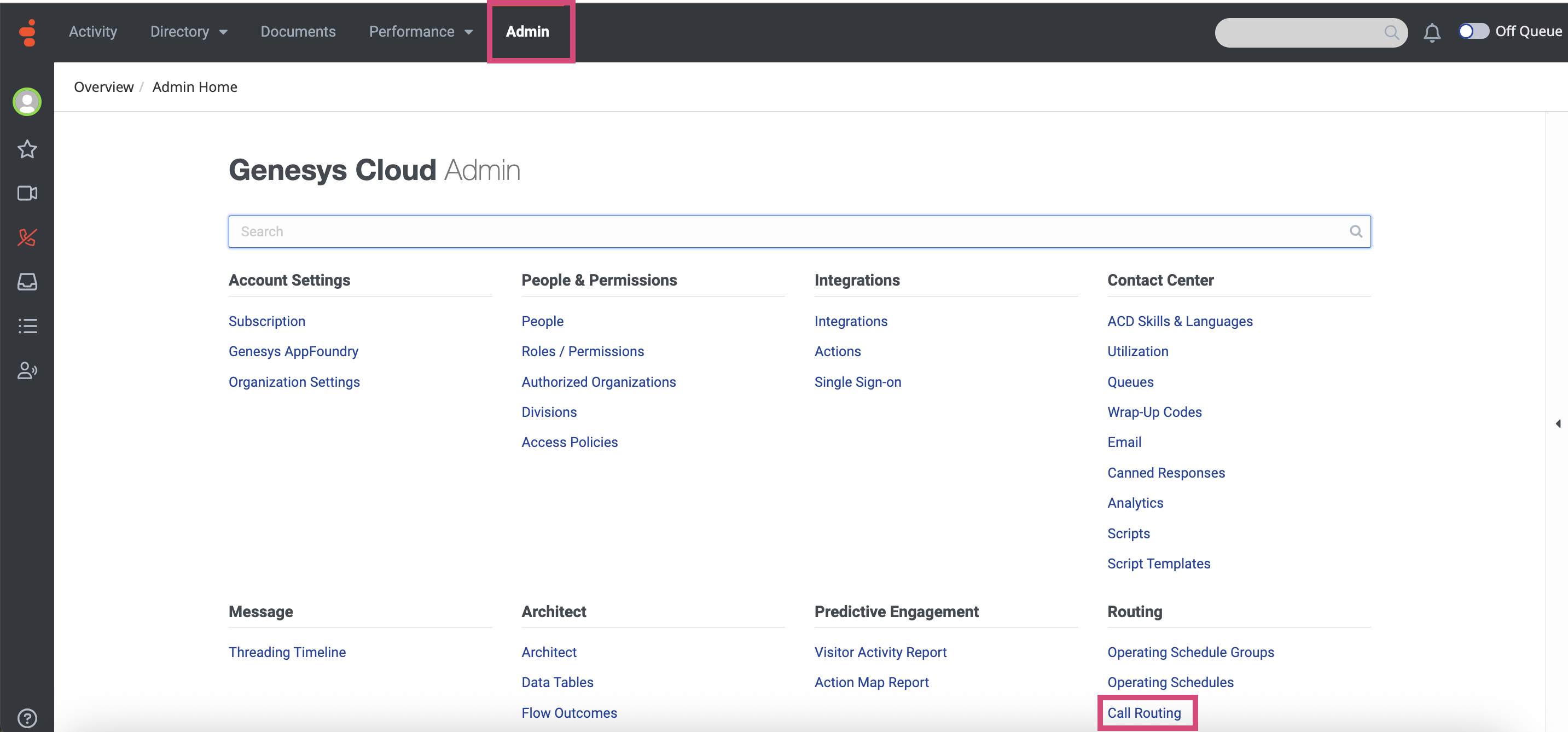Expand the collapsed right side panel arrow
The image size is (1568, 732).
[1558, 423]
